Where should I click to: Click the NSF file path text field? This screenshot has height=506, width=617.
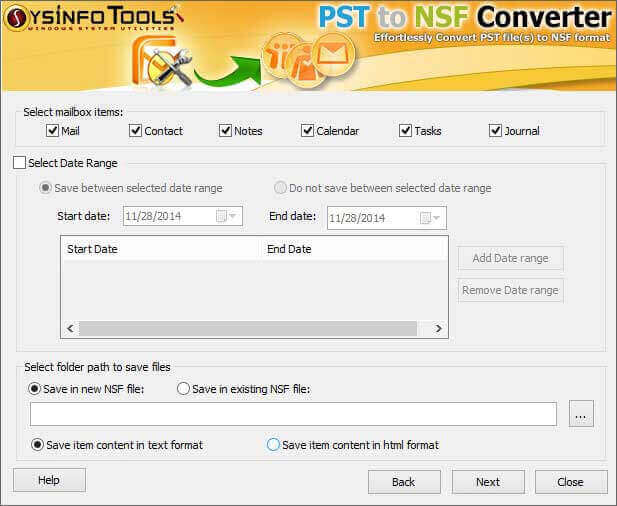tap(294, 414)
